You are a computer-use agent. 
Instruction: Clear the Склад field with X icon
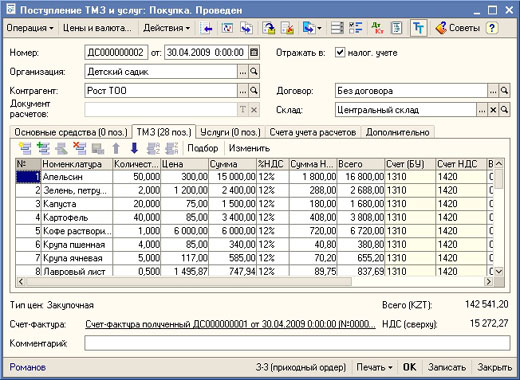(x=493, y=110)
